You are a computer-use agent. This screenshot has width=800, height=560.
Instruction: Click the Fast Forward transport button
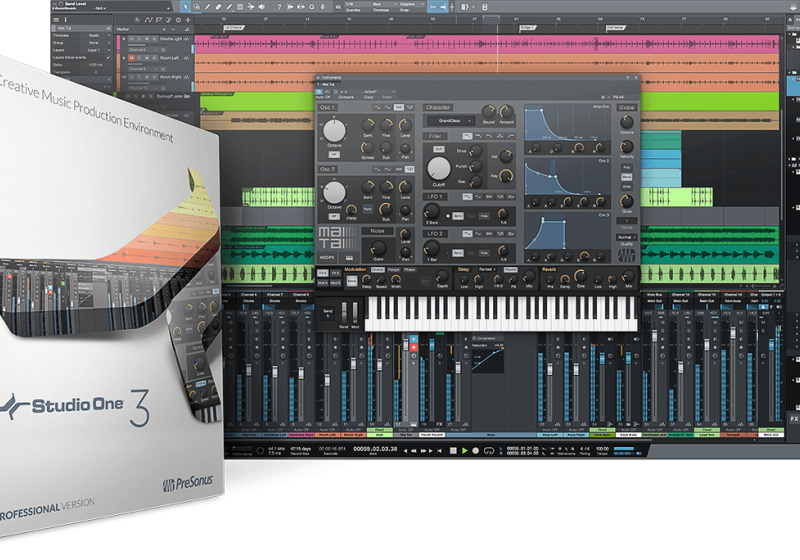tap(423, 451)
